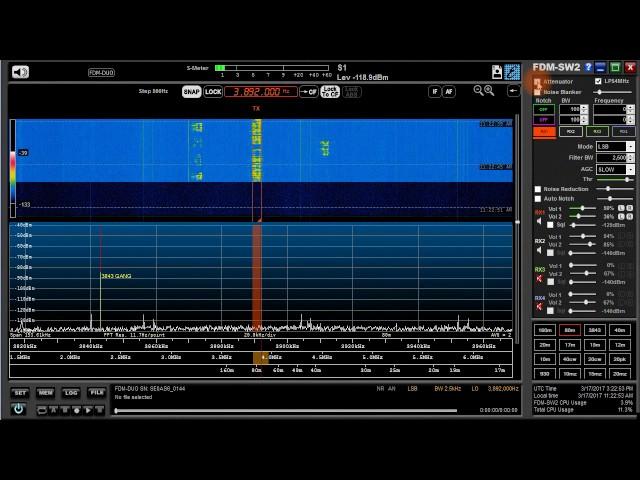Click the play button
This screenshot has height=480, width=640.
click(88, 410)
